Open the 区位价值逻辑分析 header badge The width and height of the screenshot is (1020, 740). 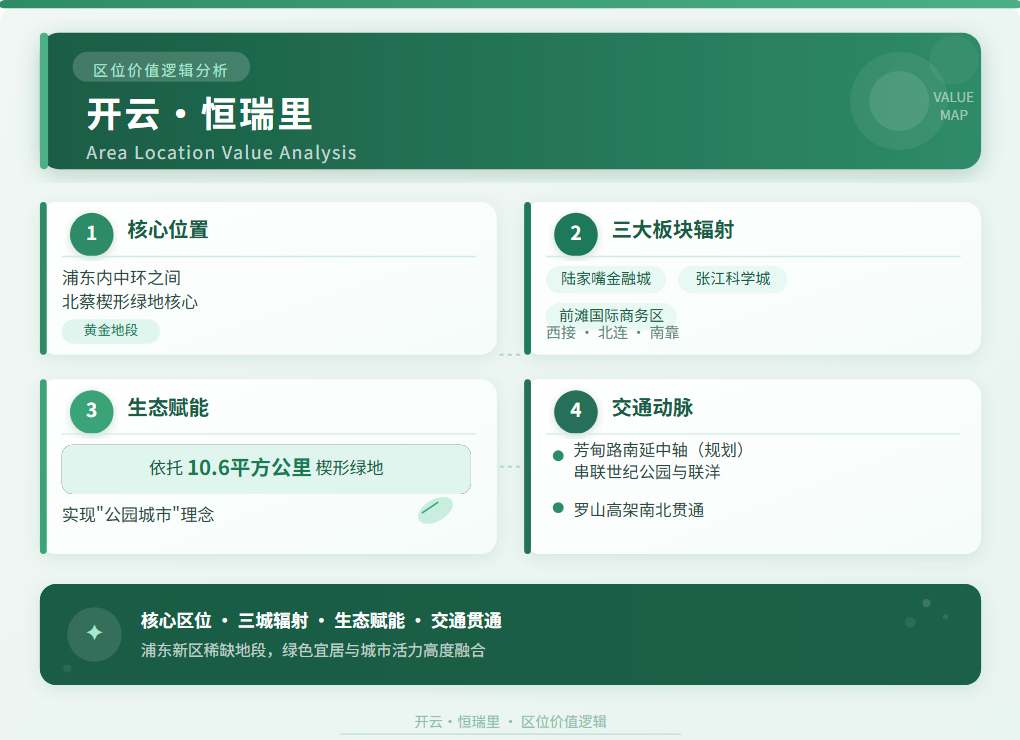pyautogui.click(x=161, y=67)
